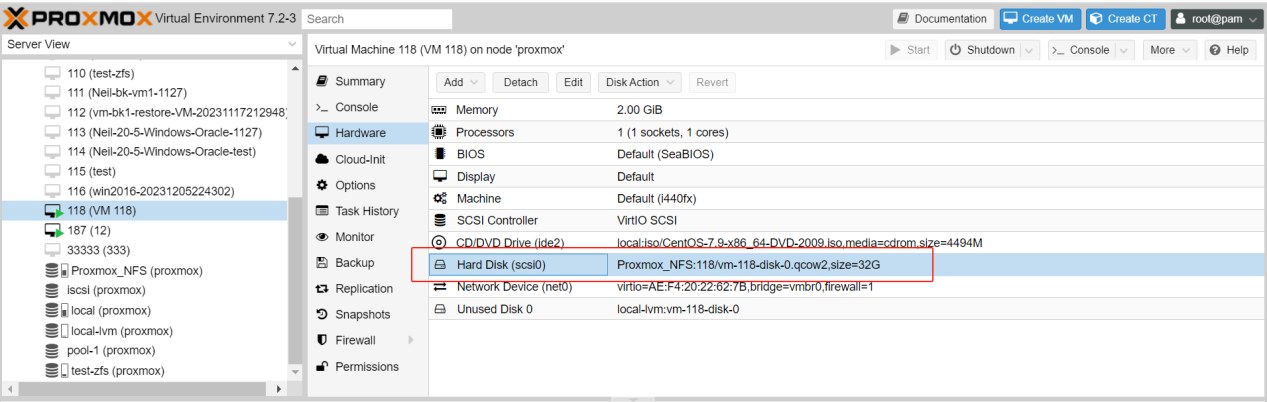The image size is (1267, 402).
Task: Open the Cloud-Init section
Action: click(x=360, y=160)
